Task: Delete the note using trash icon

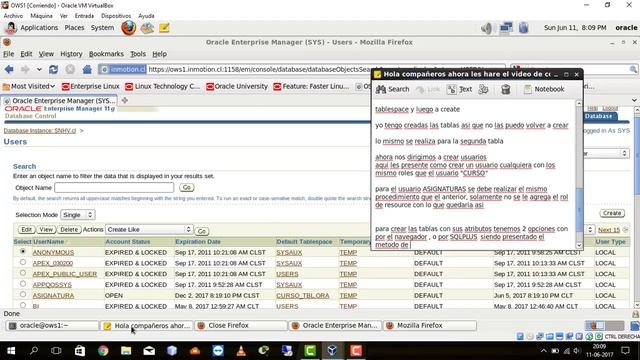Action: point(505,89)
